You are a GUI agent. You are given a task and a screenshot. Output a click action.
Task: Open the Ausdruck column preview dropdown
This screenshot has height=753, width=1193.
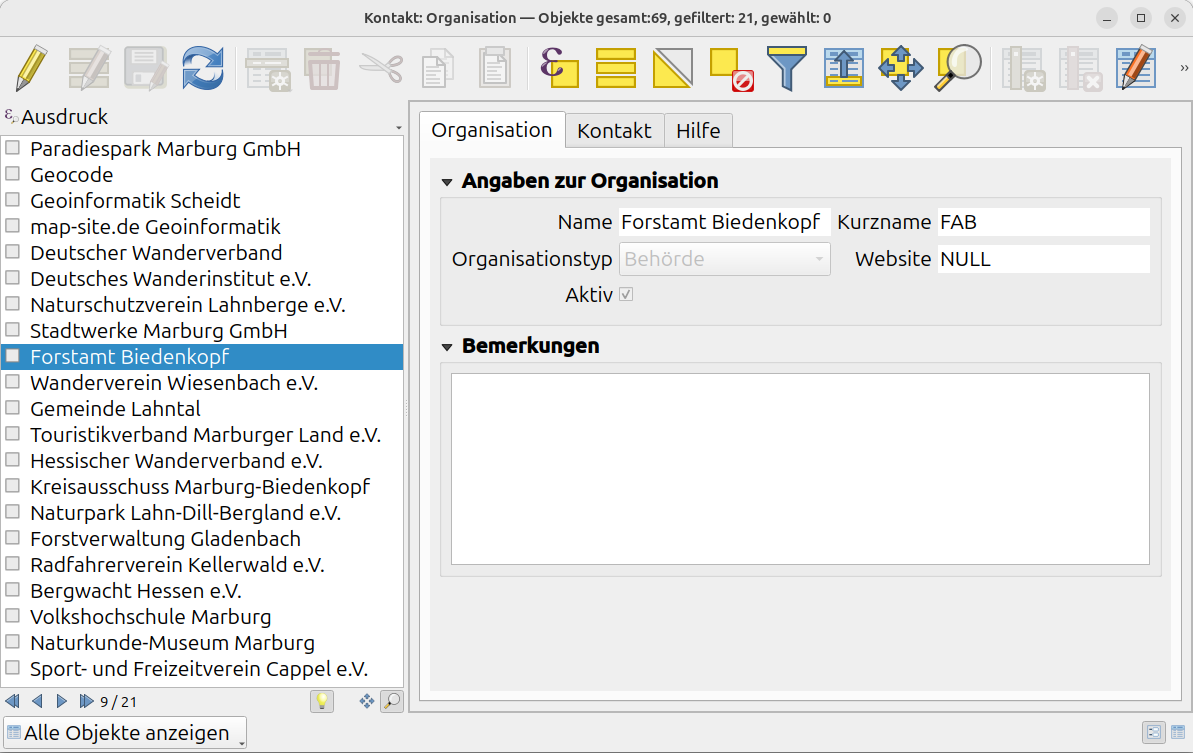coord(399,128)
